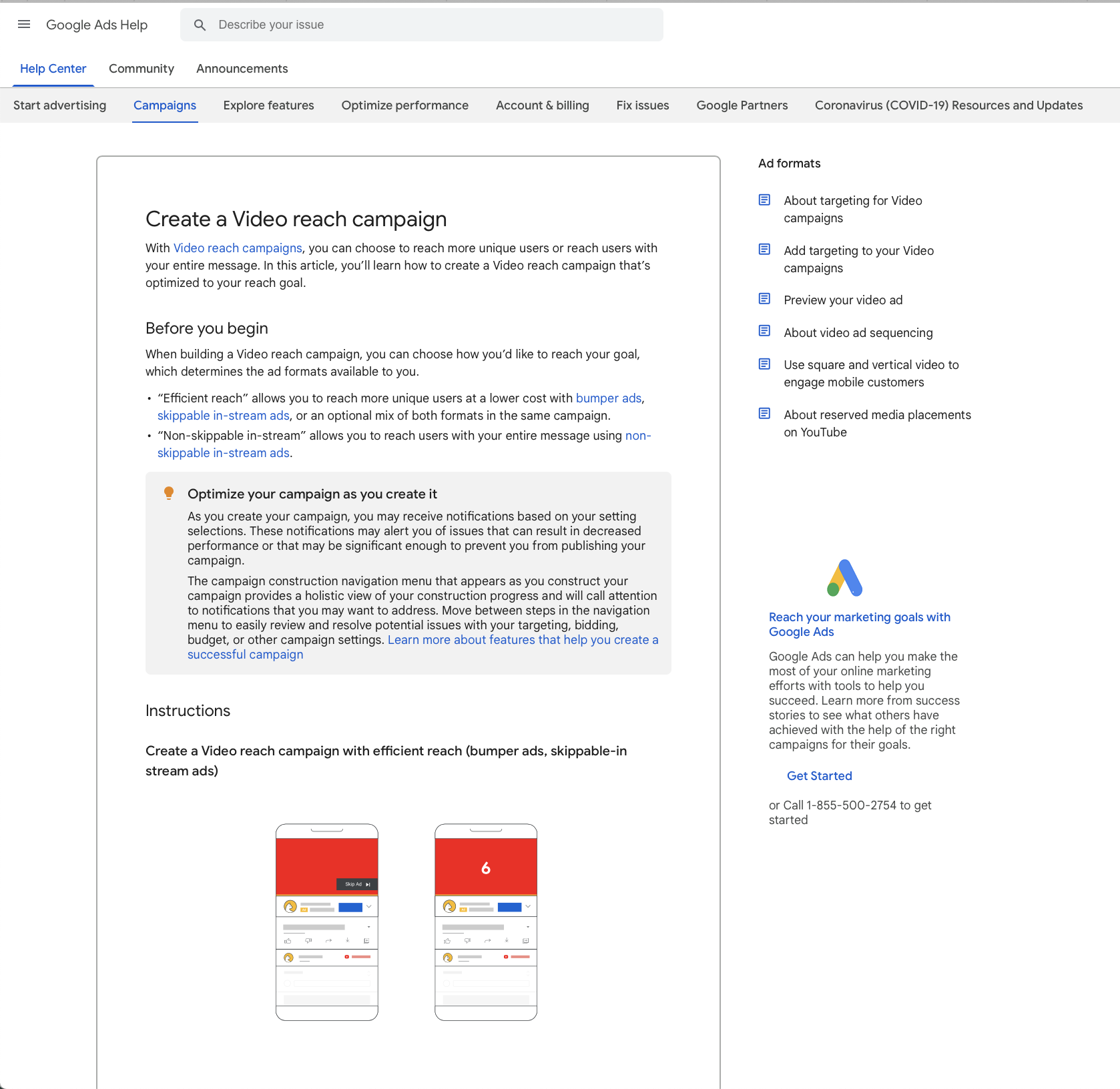Click 'Optimize your campaign as you create it' heading
This screenshot has height=1089, width=1120.
(x=312, y=494)
